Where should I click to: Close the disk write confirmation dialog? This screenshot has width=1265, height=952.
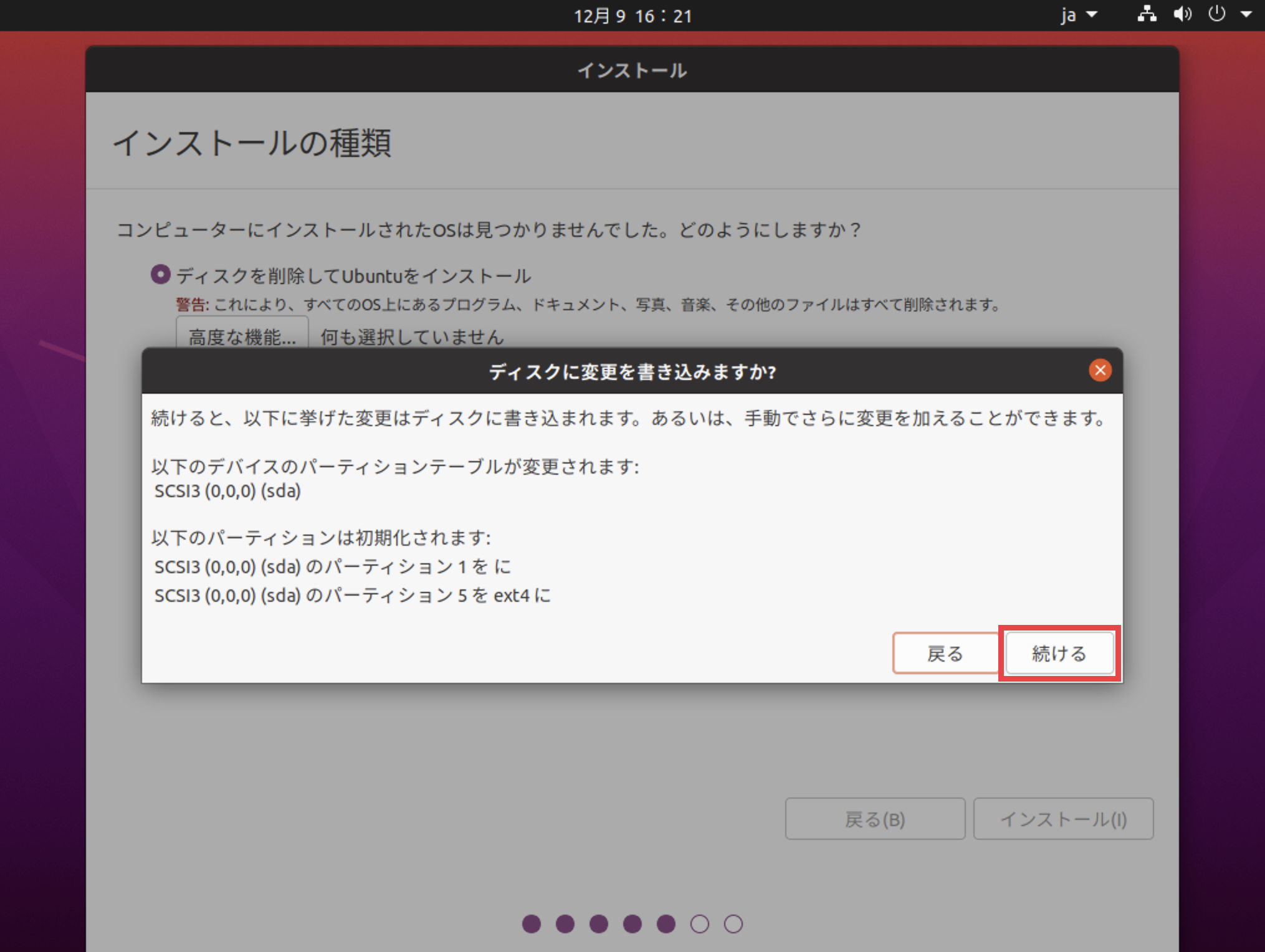(x=1100, y=371)
